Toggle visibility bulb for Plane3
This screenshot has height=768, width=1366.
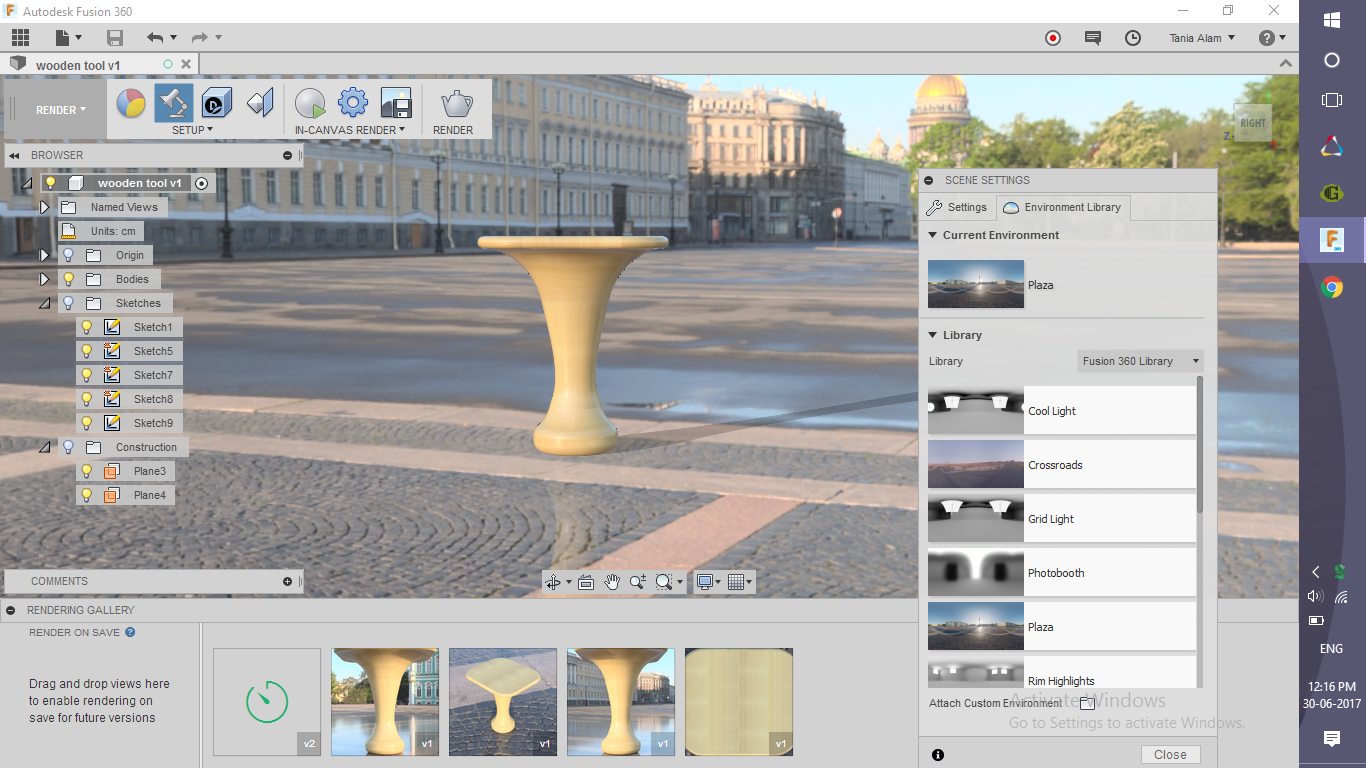coord(87,471)
